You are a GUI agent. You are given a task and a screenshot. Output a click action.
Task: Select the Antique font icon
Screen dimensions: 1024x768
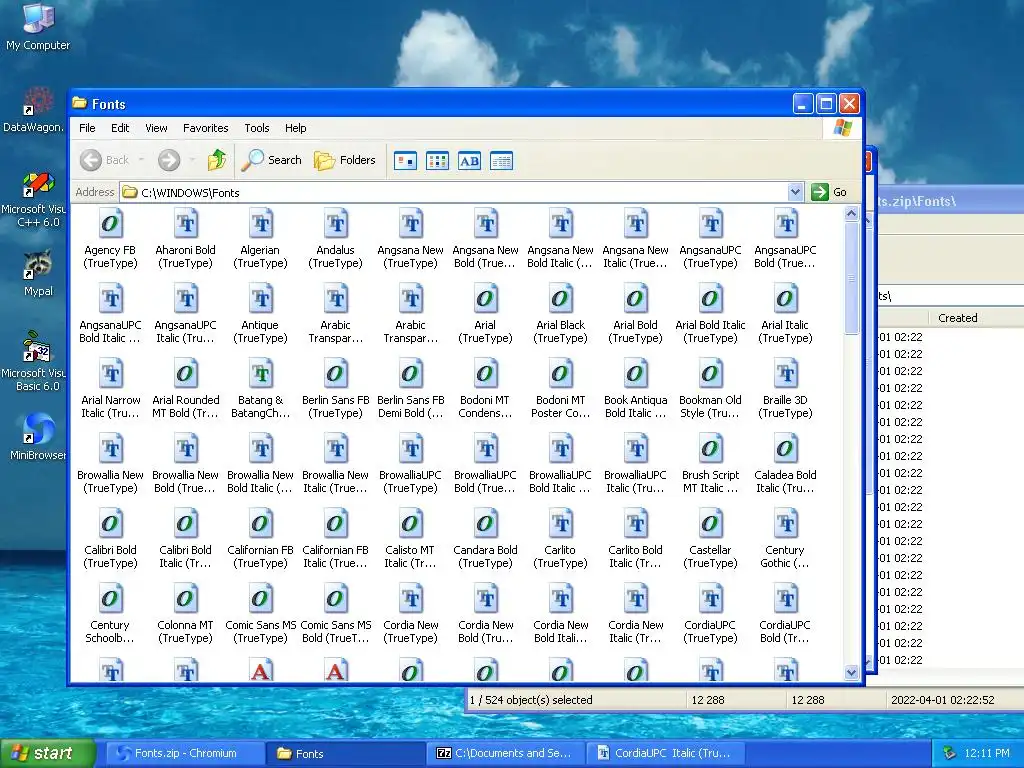[261, 298]
